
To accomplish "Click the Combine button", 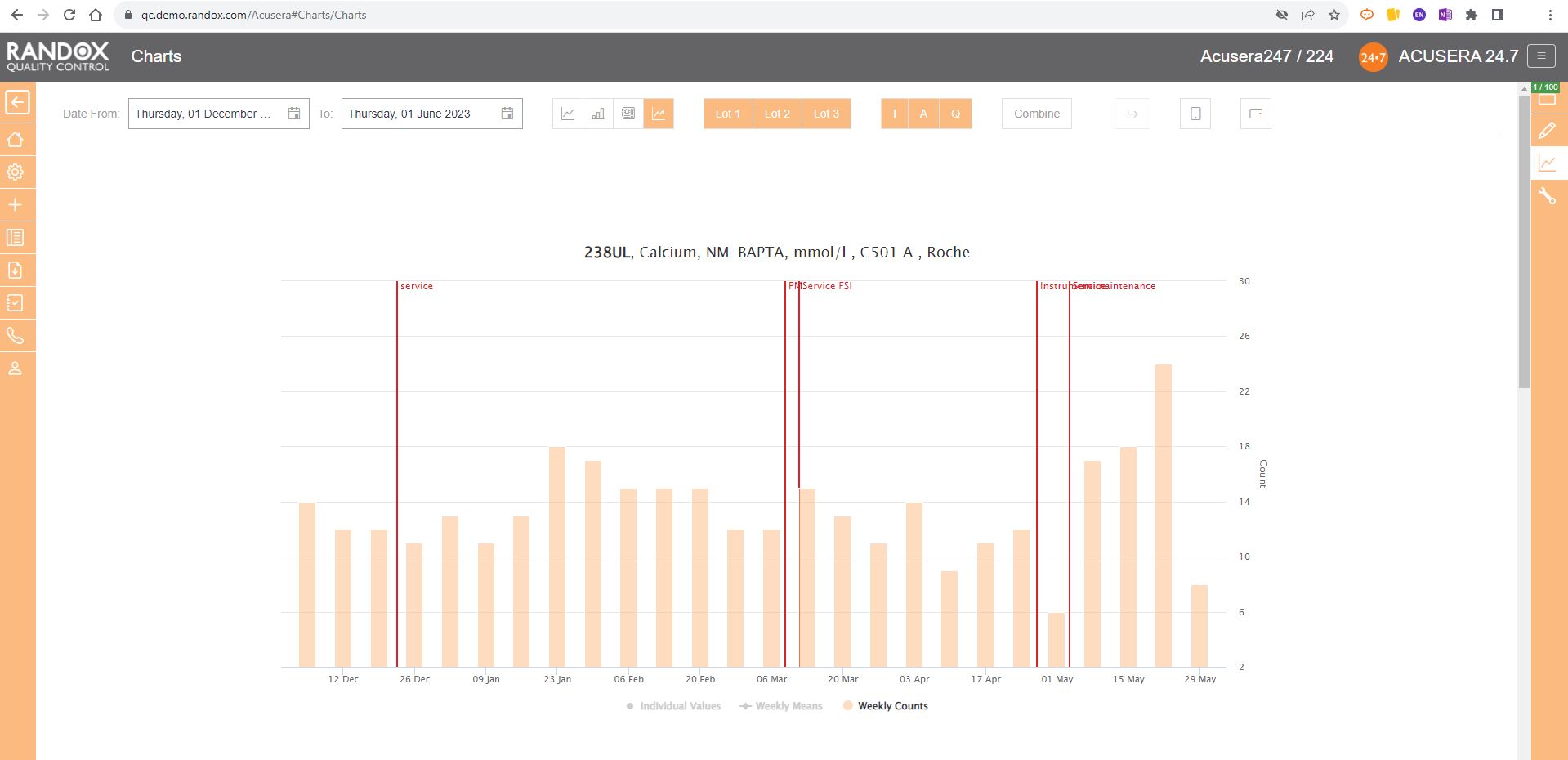I will (1036, 114).
